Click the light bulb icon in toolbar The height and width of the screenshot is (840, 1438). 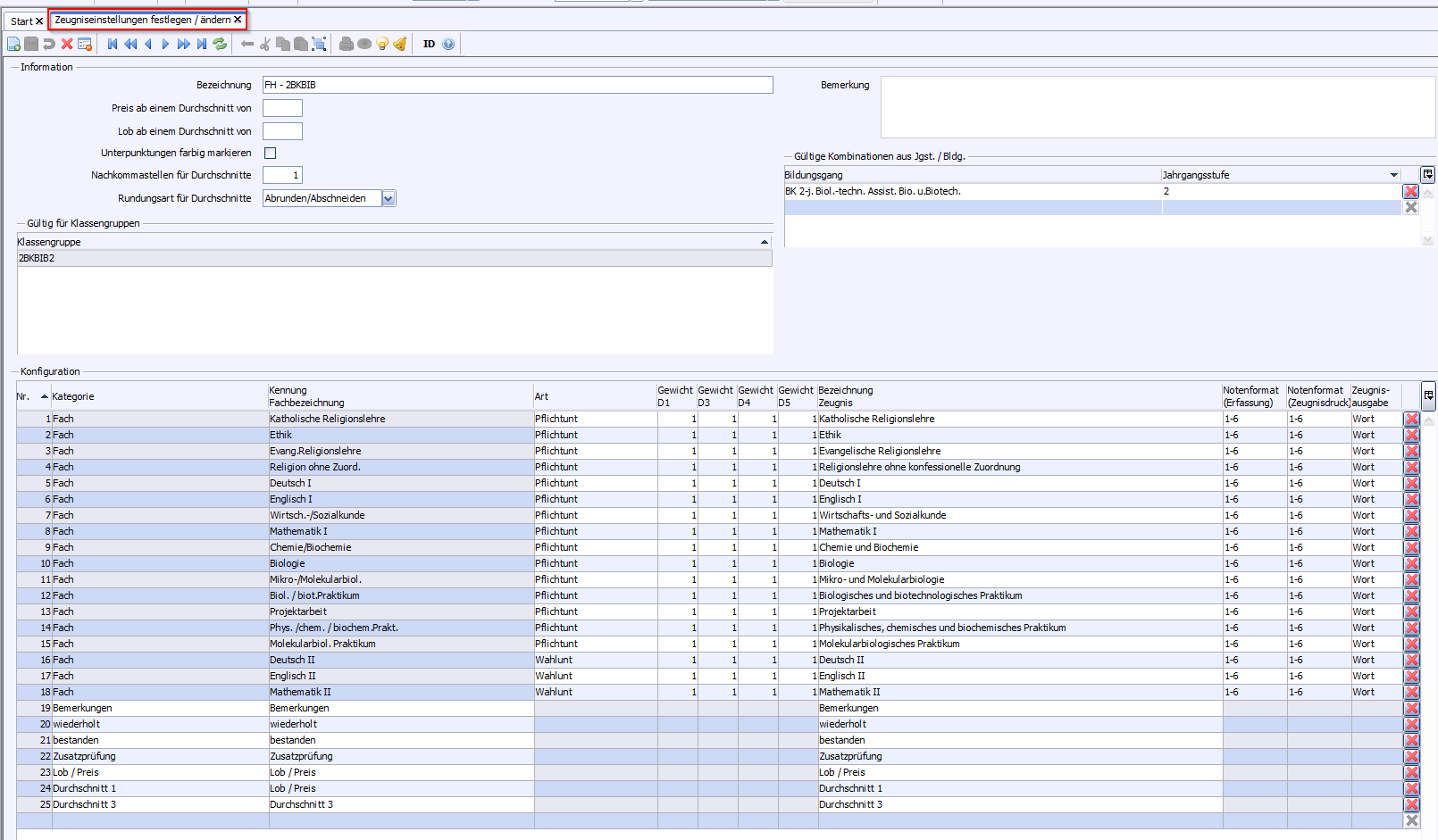click(x=382, y=44)
